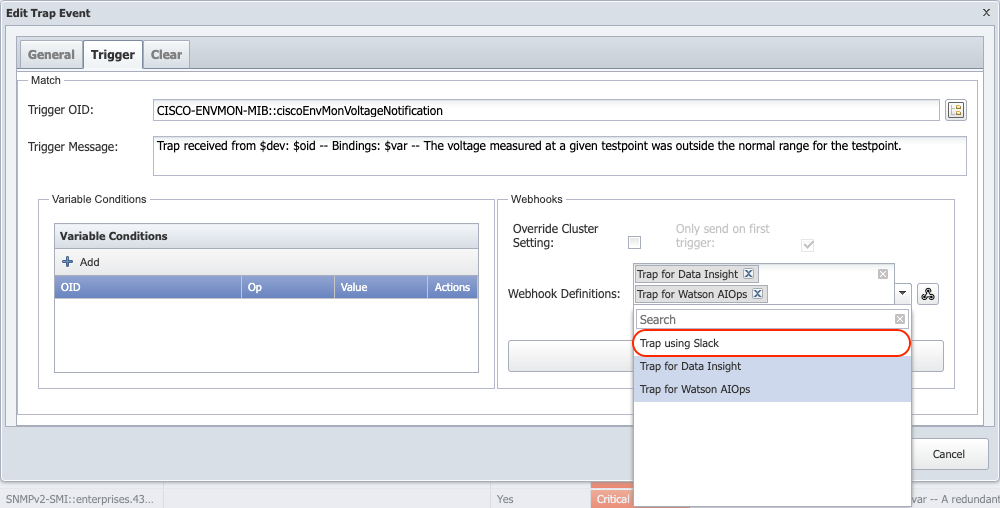Click in the Trigger OID field
1000x508 pixels.
point(546,110)
